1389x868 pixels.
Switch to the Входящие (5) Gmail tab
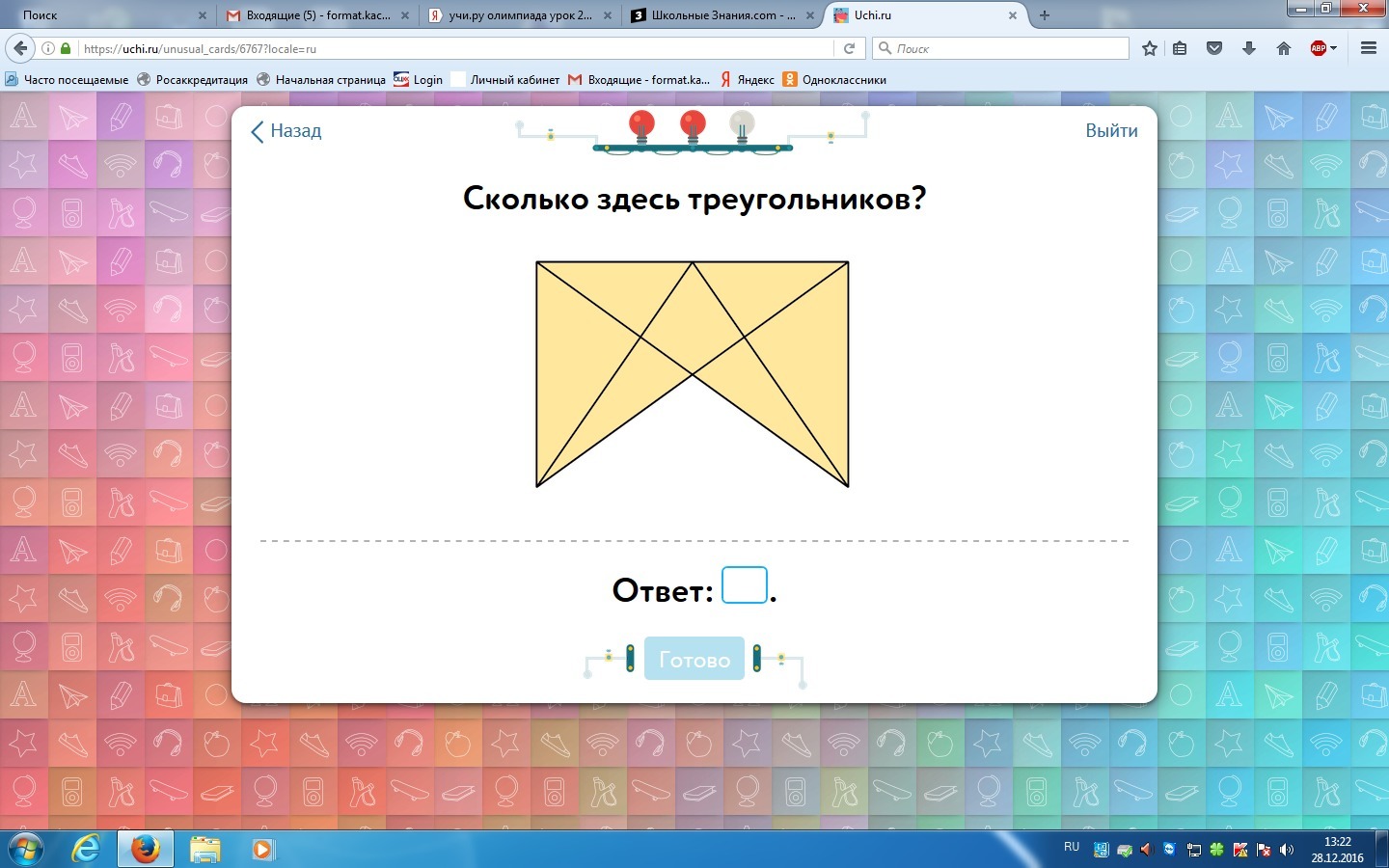click(x=316, y=15)
